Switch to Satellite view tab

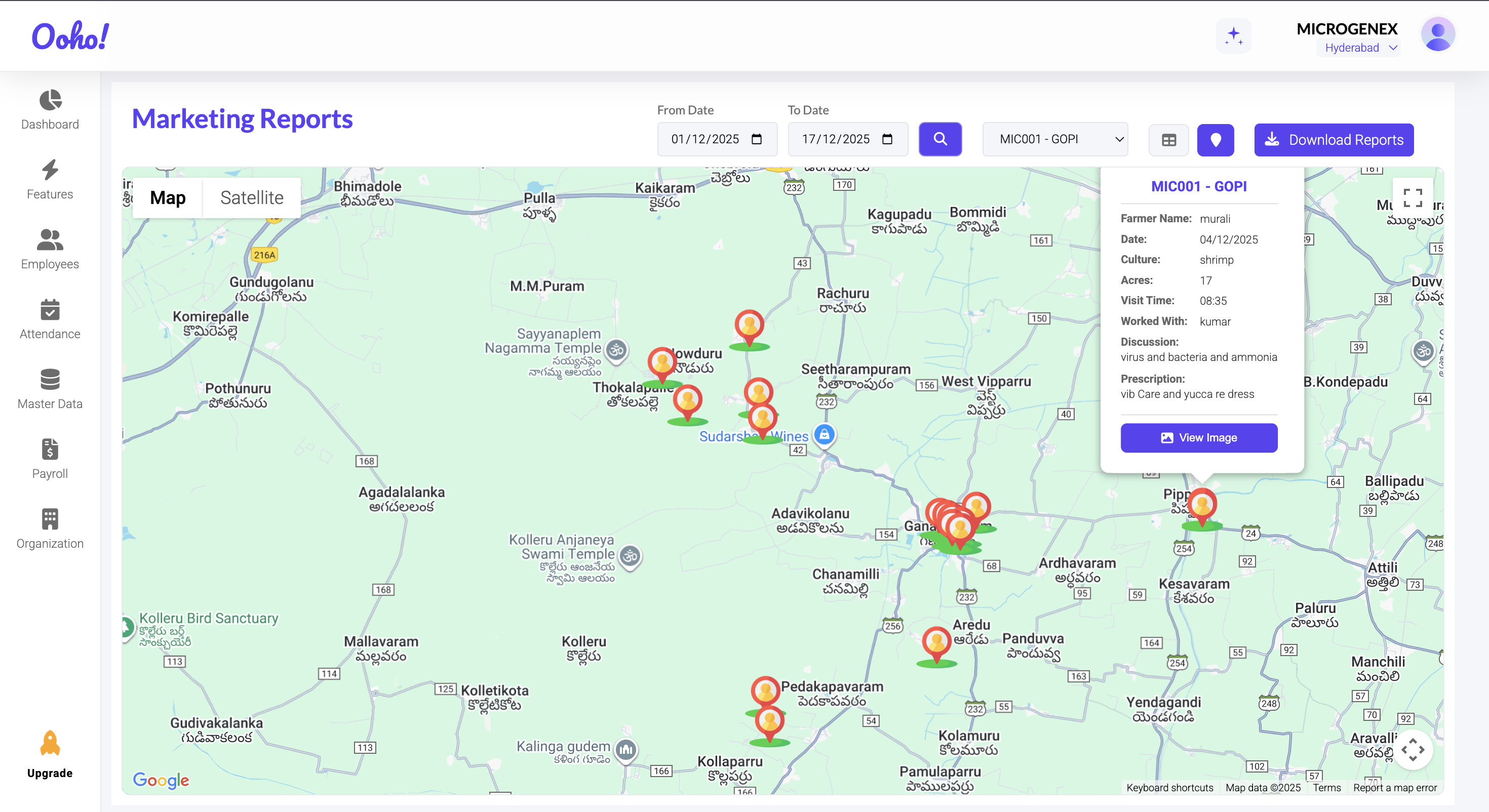(x=251, y=197)
